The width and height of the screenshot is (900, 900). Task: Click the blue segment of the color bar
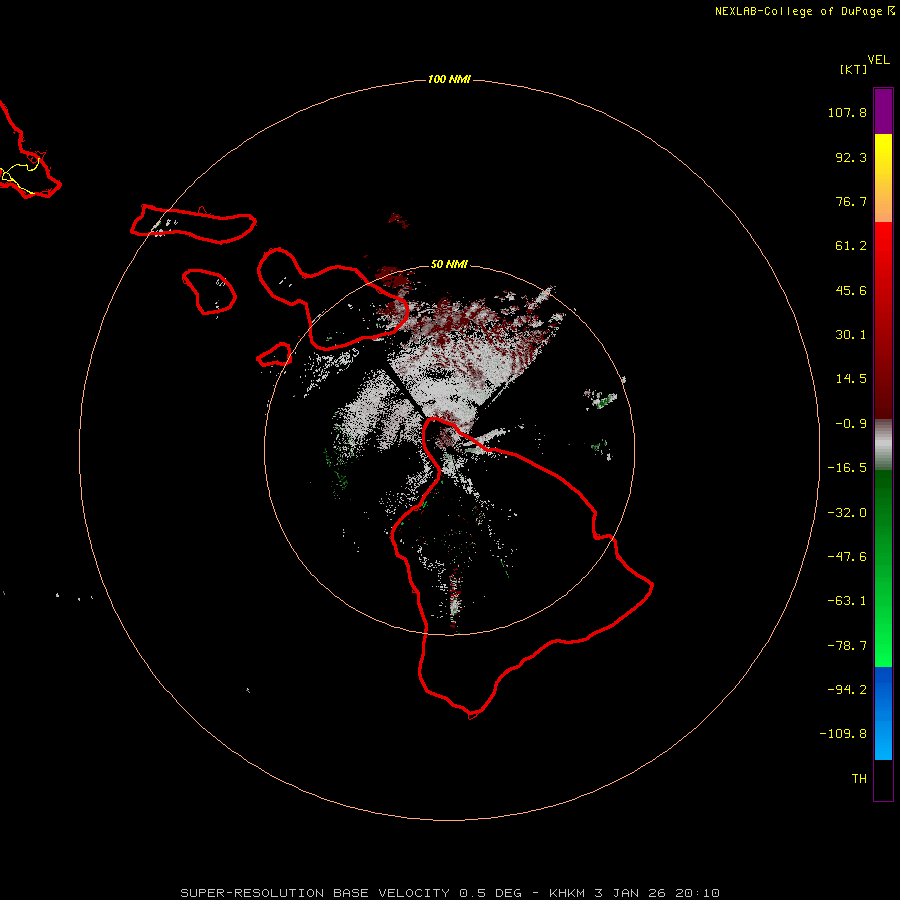883,713
